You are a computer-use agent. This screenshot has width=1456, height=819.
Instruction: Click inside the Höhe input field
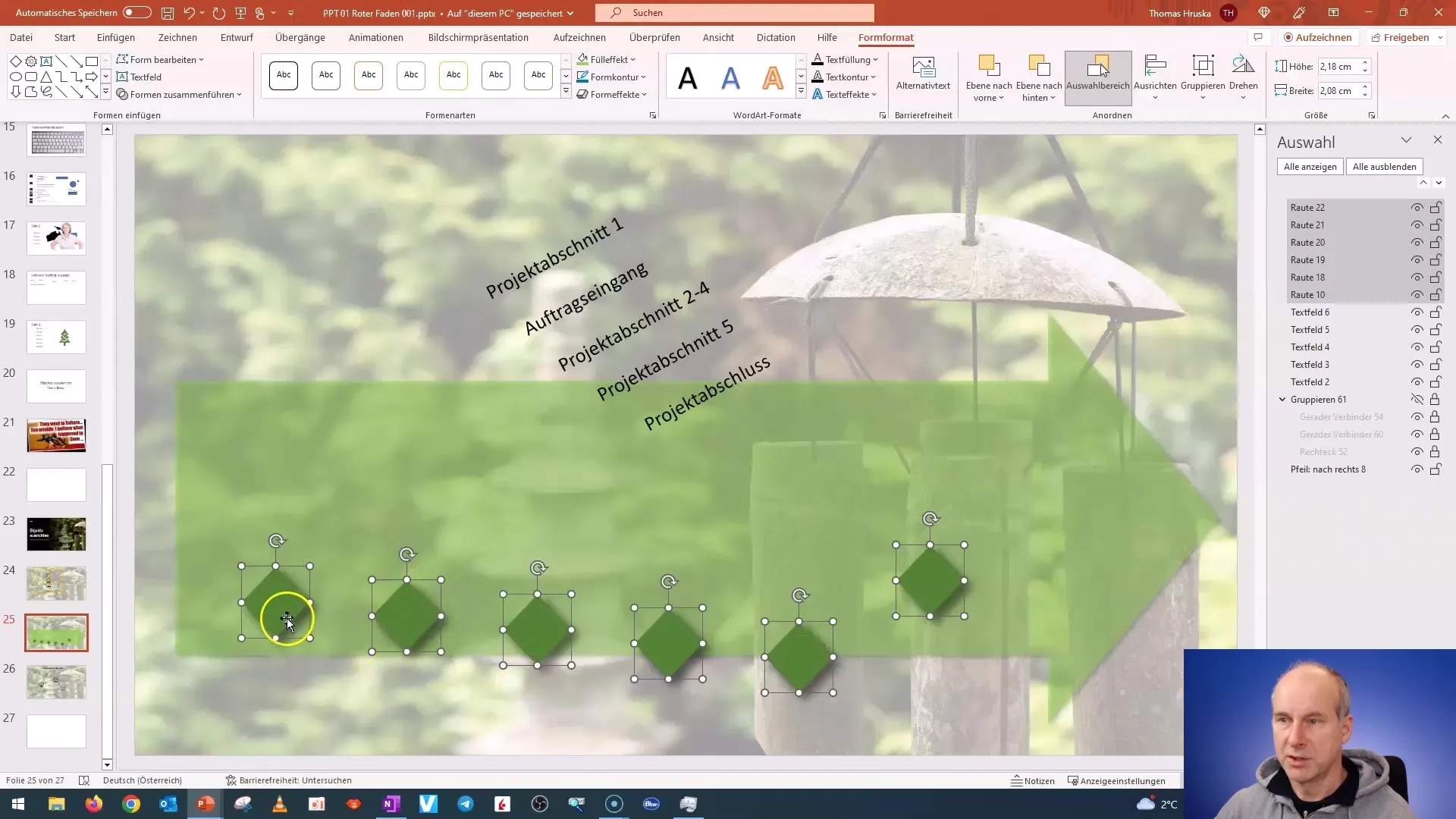tap(1338, 67)
